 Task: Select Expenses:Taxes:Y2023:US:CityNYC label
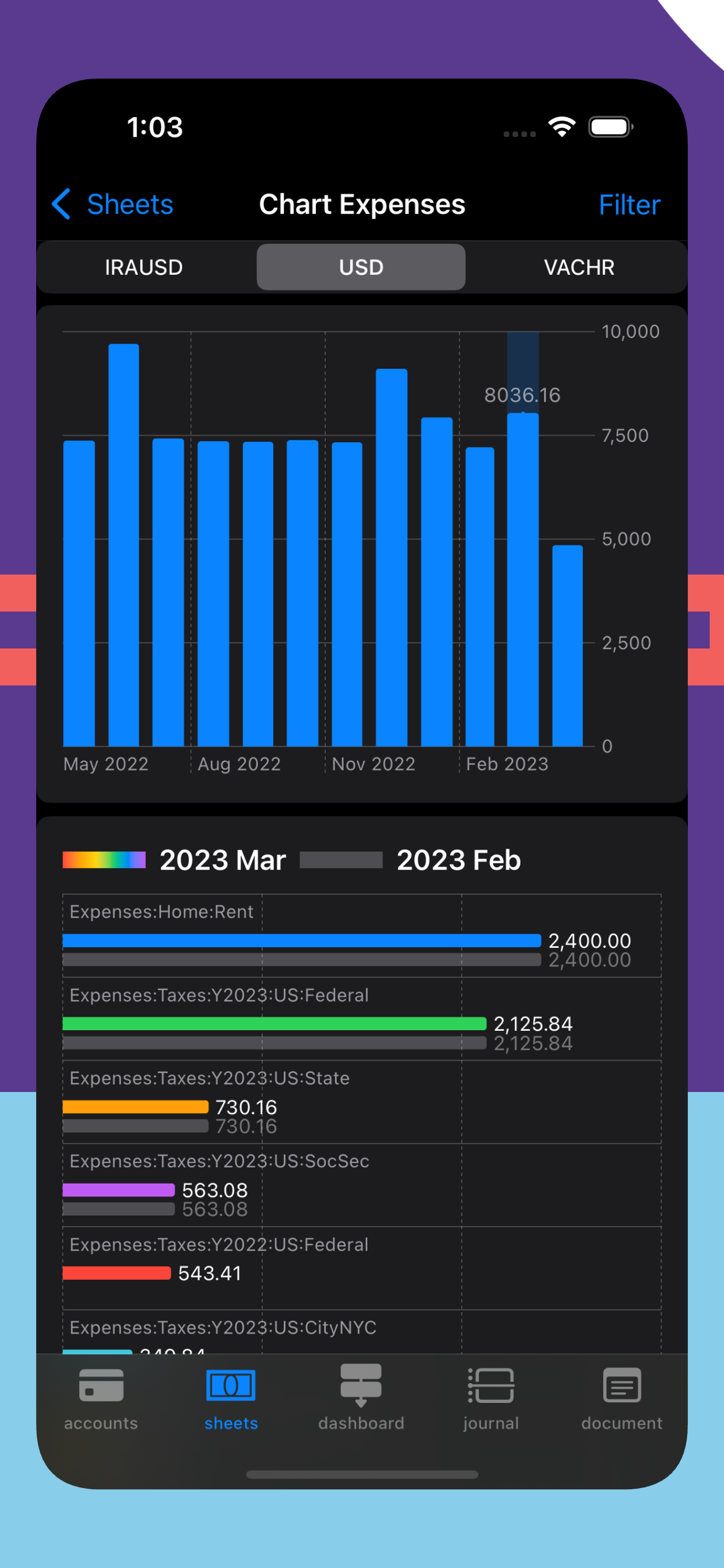[x=223, y=1328]
